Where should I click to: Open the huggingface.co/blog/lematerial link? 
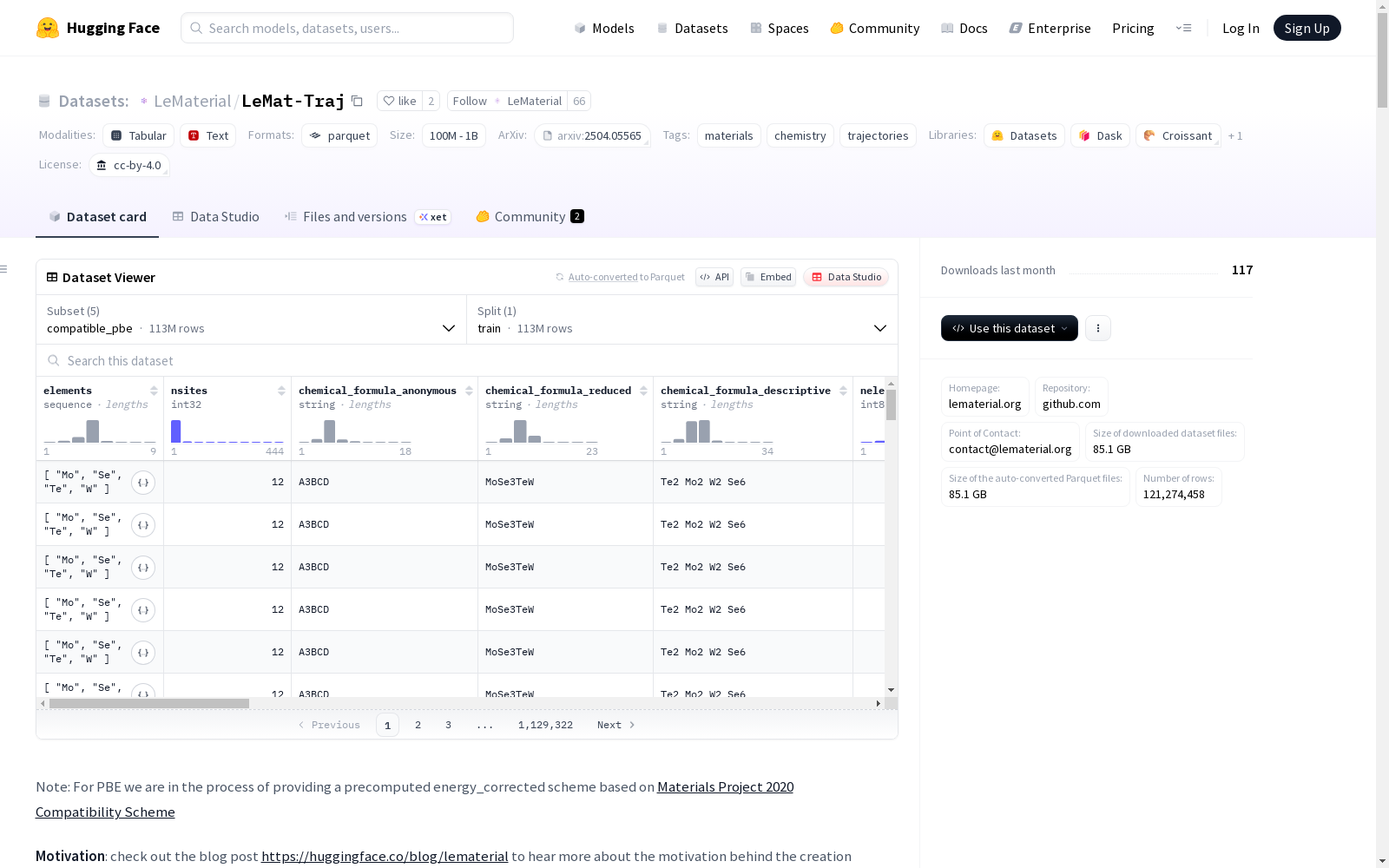(385, 856)
